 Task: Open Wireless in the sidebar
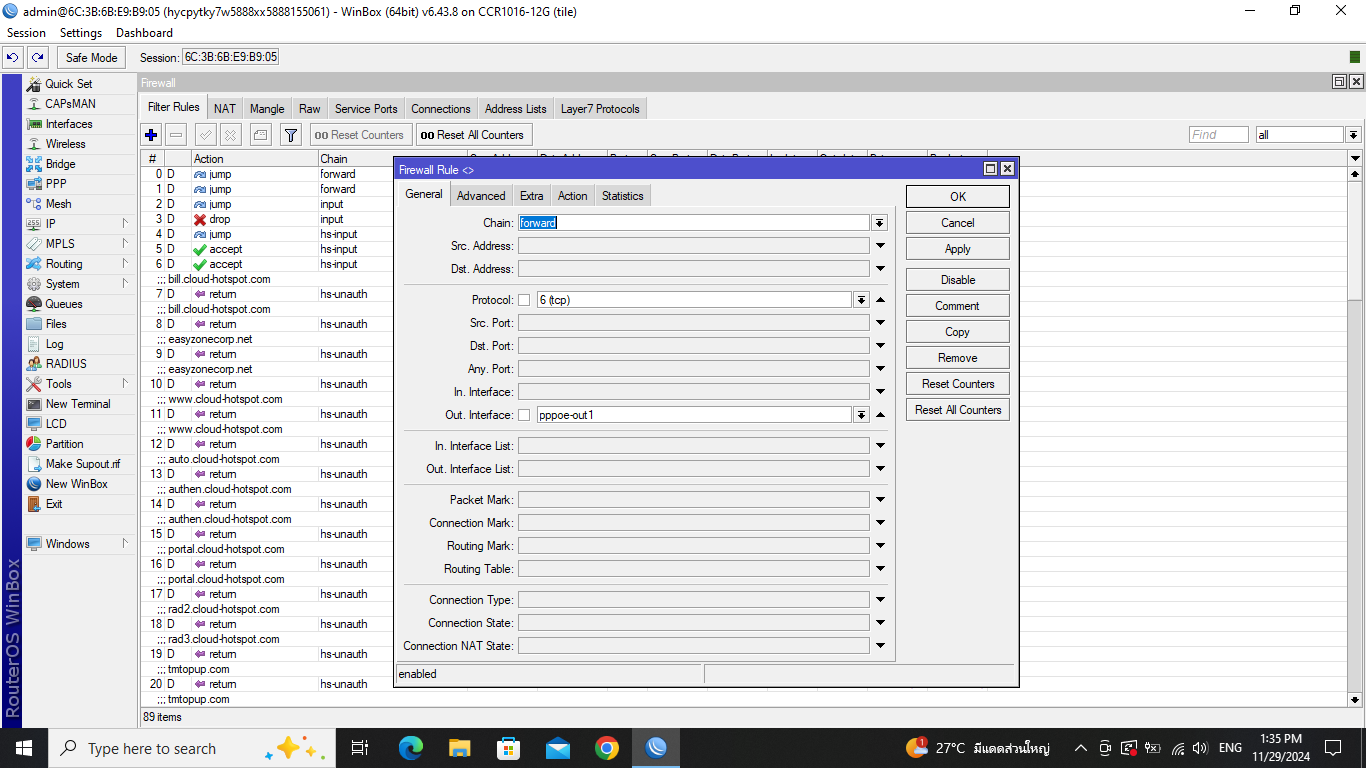point(66,144)
